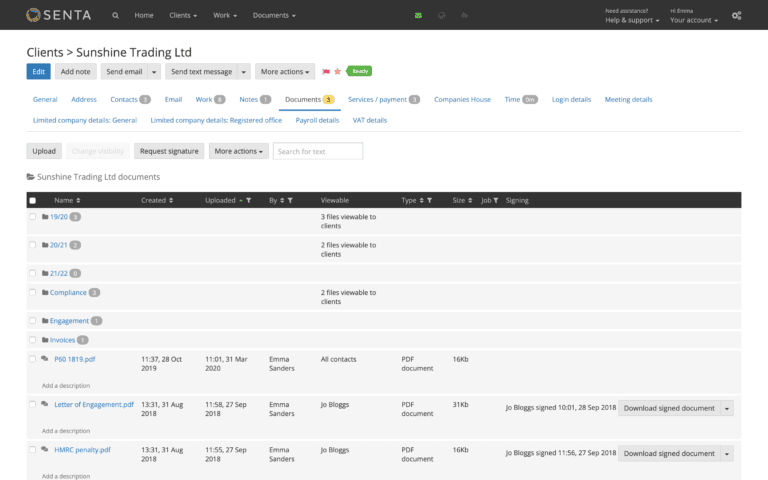Open the Clients dropdown menu
Screen dimensions: 768x480
(183, 16)
